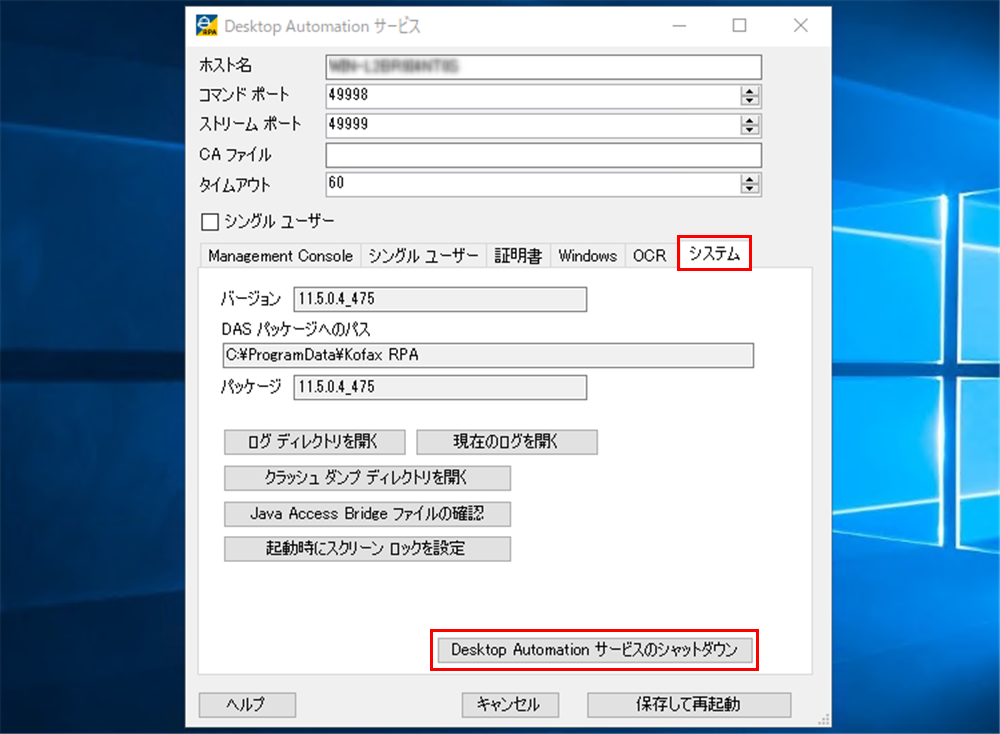
Task: Select the システム tab
Action: click(x=714, y=254)
